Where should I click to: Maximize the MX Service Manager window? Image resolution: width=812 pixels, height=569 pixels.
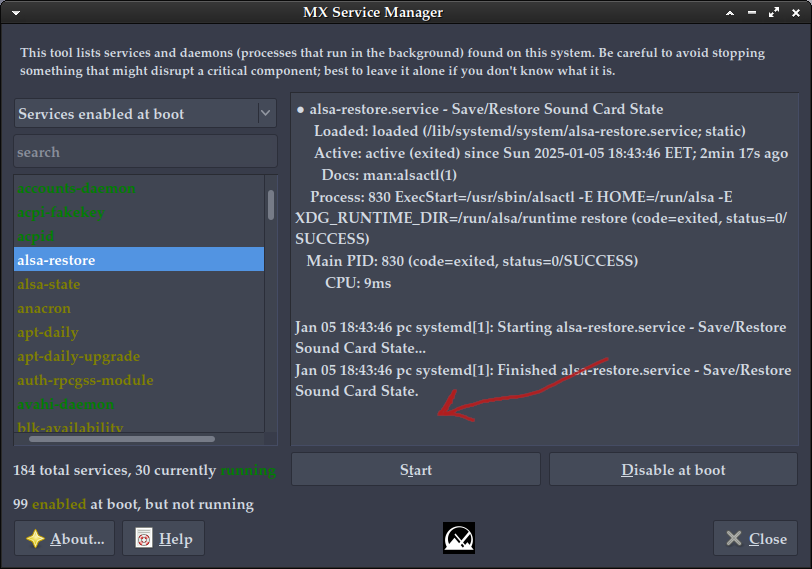(x=774, y=13)
